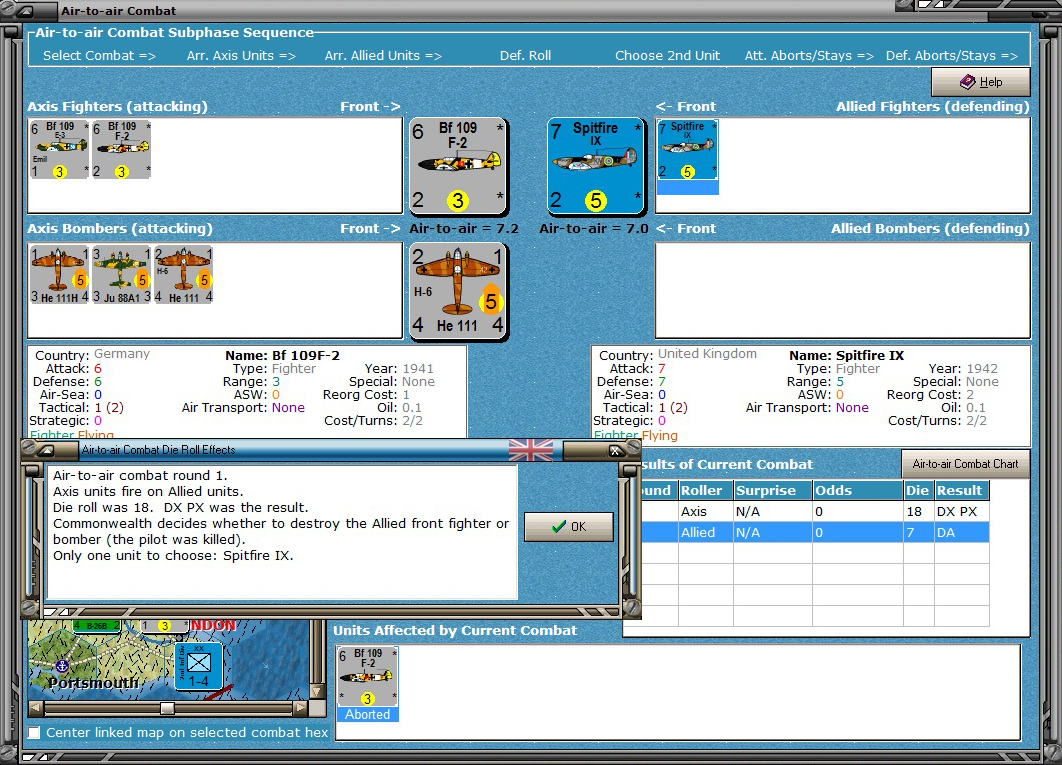
Task: Open the Help button
Action: pos(980,82)
